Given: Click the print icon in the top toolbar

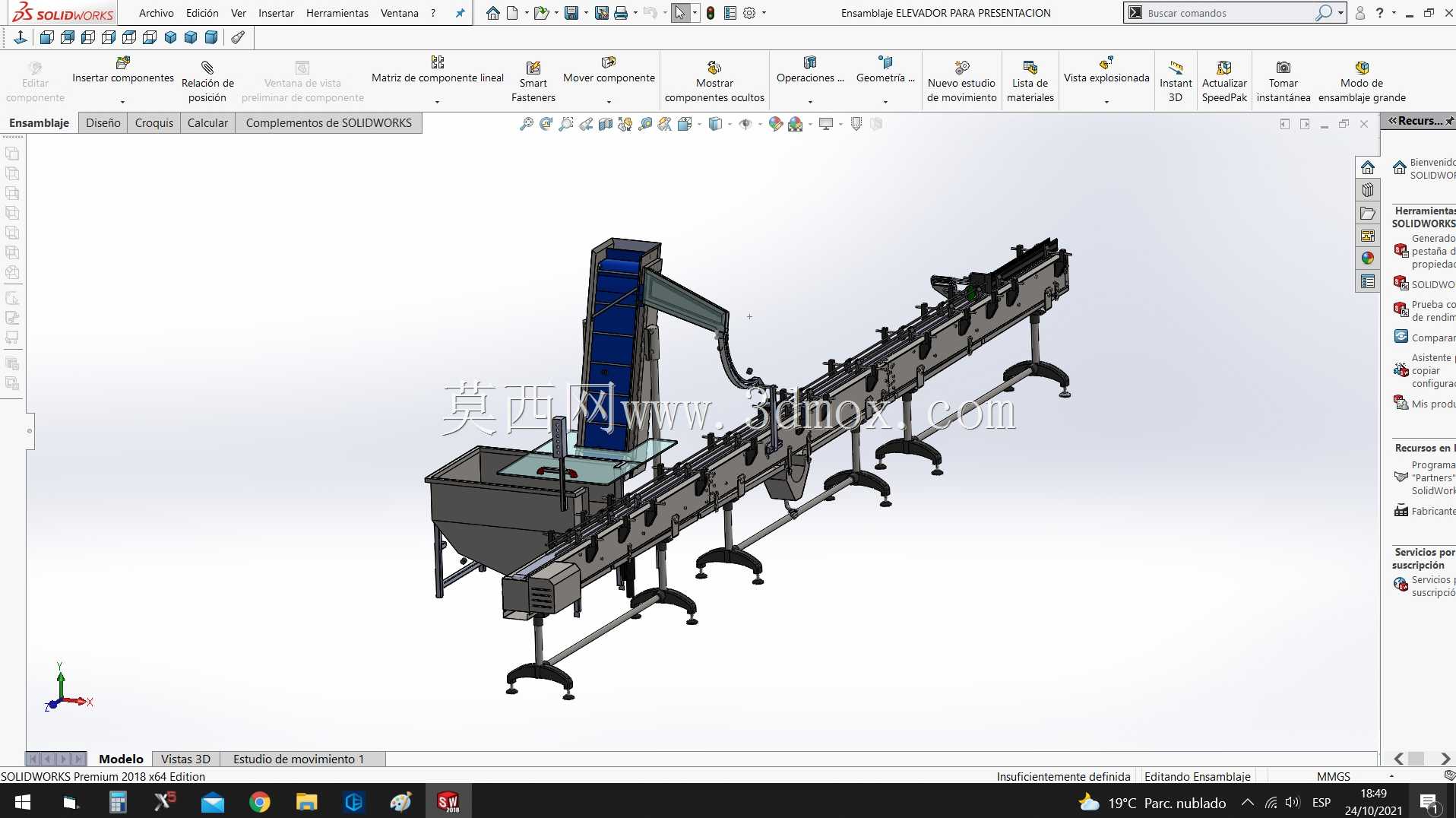Looking at the screenshot, I should 621,13.
